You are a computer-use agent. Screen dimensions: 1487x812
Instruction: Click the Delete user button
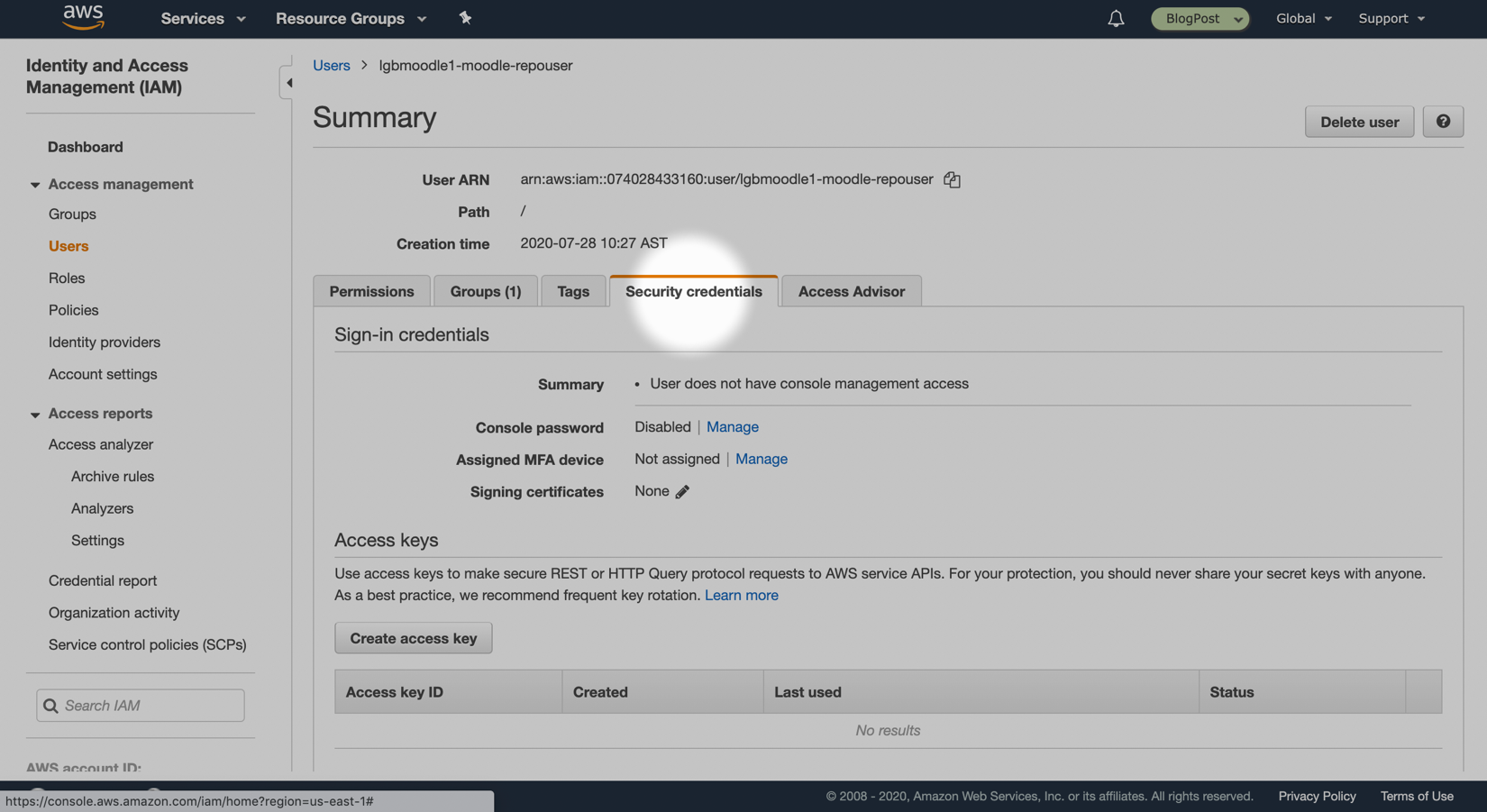coord(1359,122)
